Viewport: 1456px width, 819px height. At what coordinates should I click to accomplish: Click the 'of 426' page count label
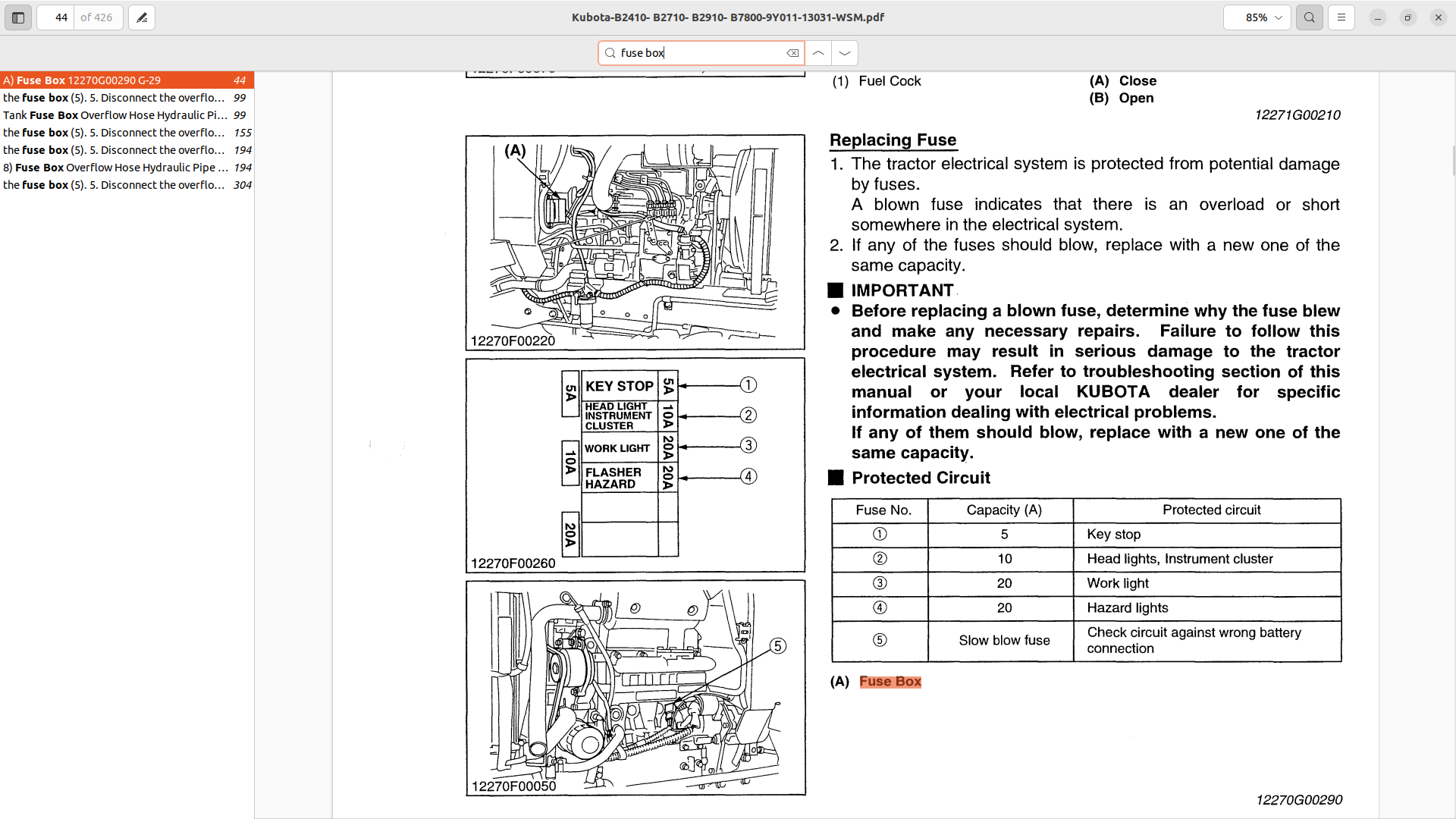point(96,17)
